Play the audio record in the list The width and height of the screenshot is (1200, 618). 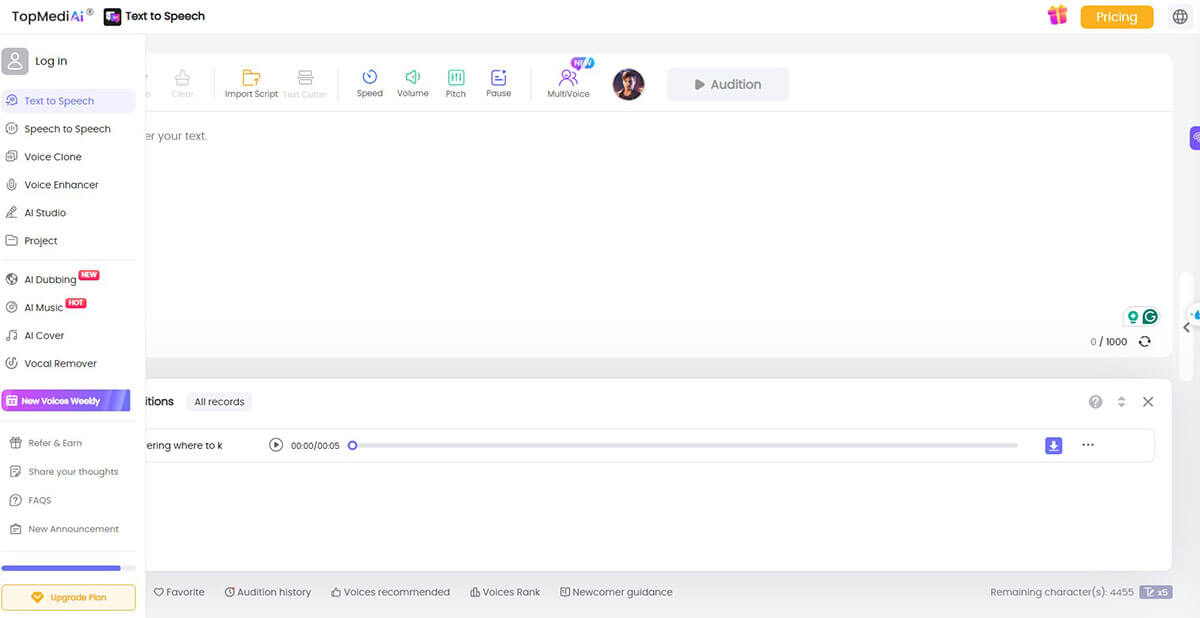276,445
